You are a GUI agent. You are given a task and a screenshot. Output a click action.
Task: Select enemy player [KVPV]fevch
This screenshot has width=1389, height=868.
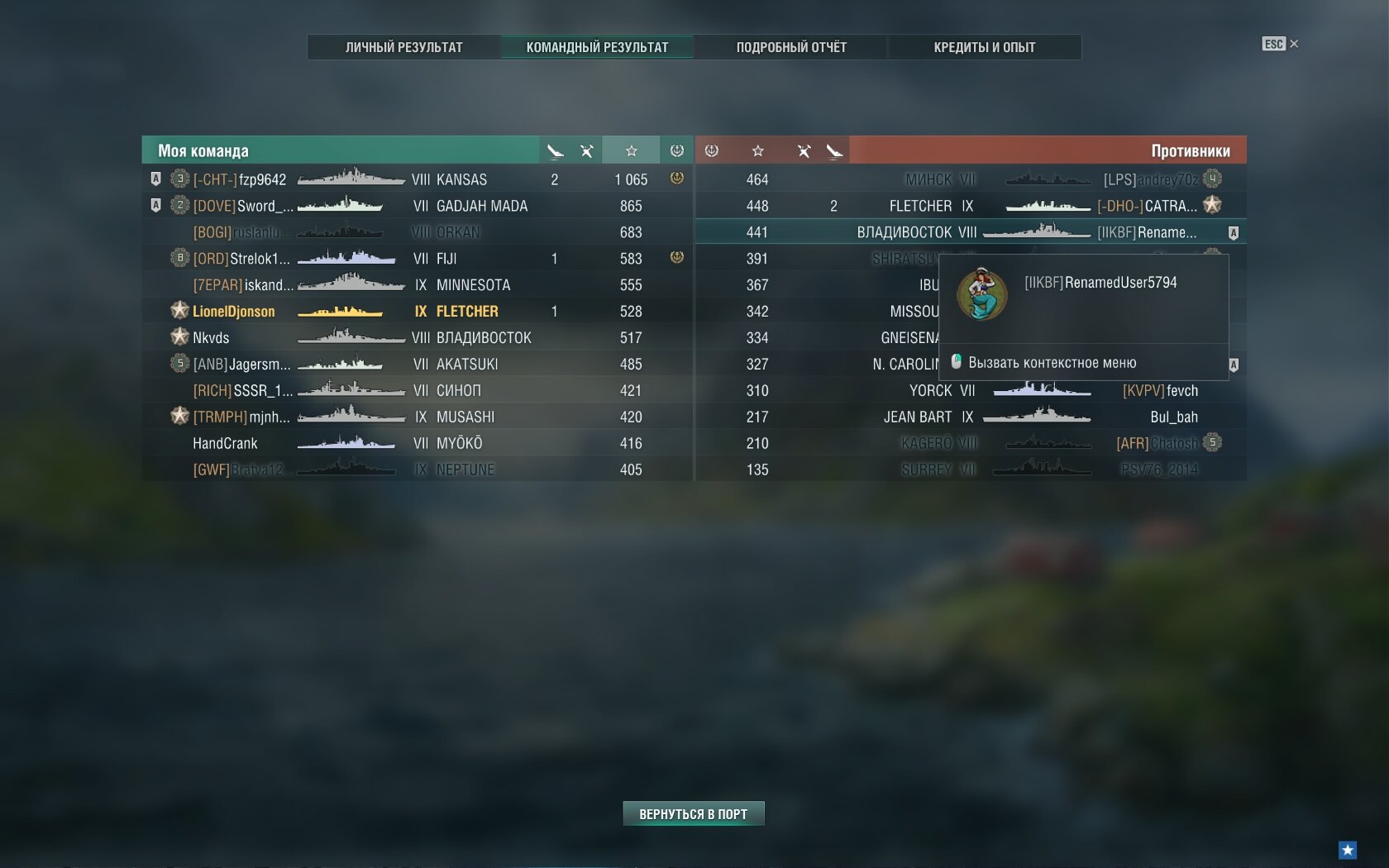pyautogui.click(x=1160, y=390)
